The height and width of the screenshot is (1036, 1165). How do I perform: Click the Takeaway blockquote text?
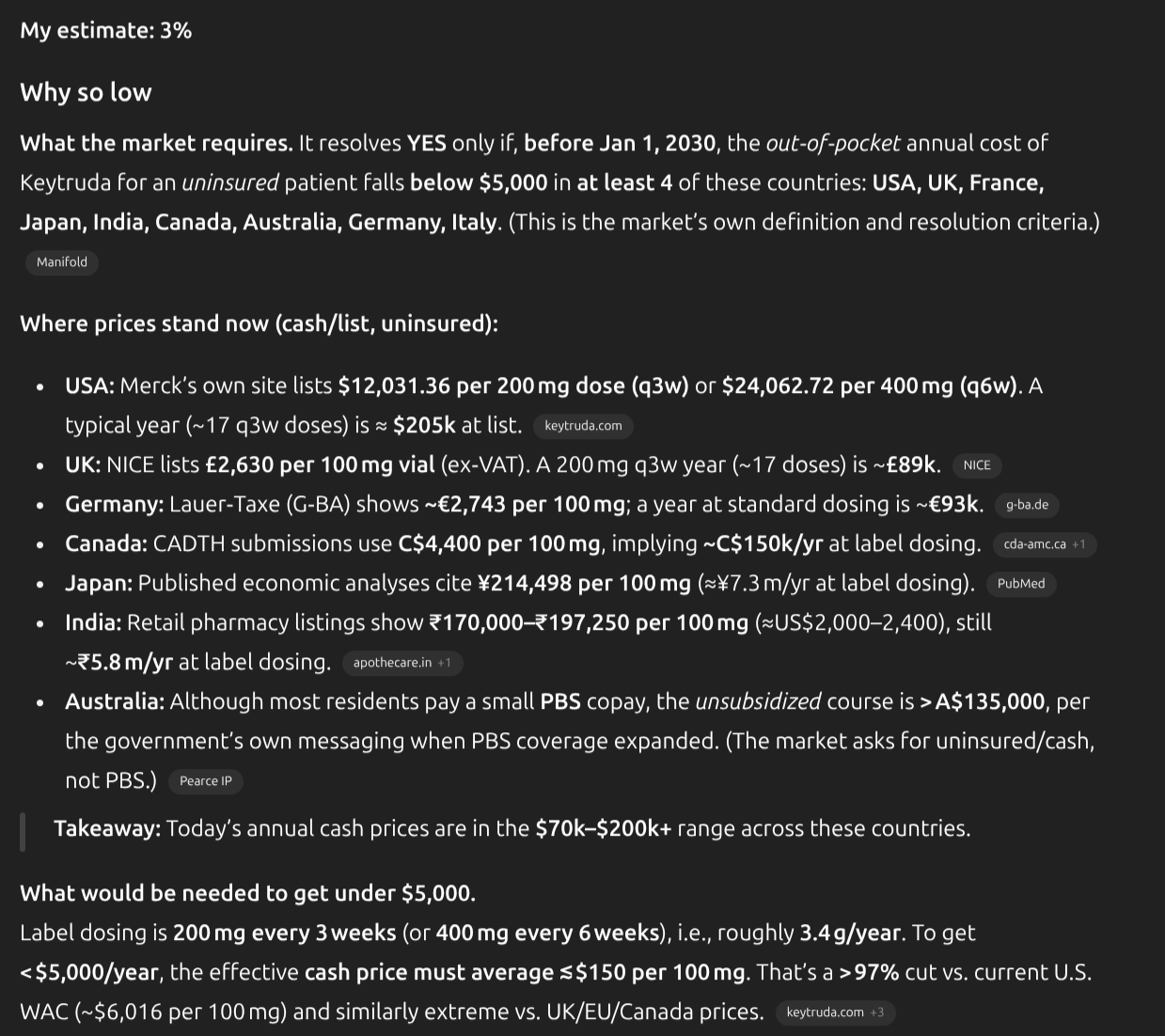512,828
